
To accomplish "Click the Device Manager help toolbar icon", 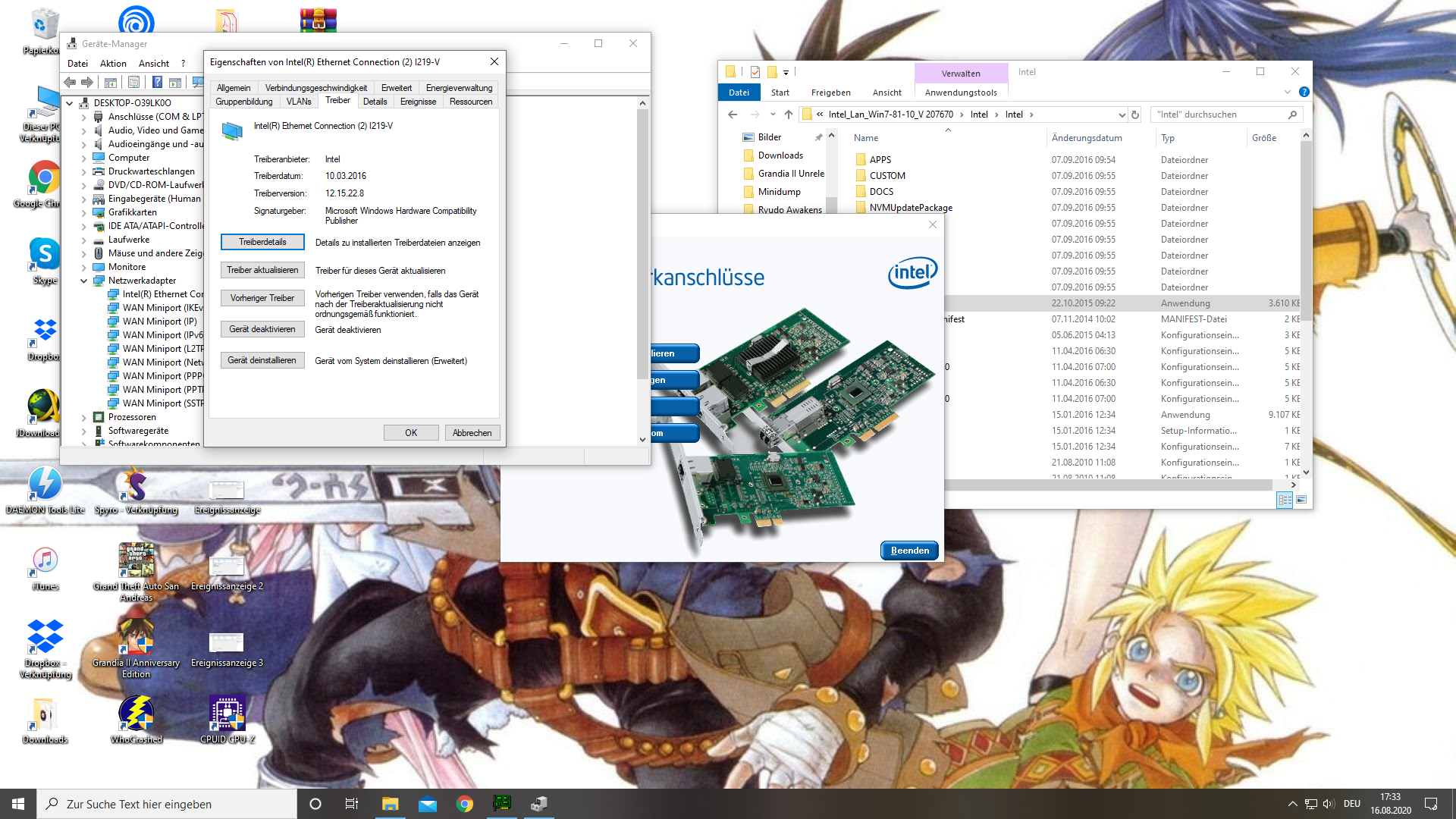I will (x=157, y=82).
